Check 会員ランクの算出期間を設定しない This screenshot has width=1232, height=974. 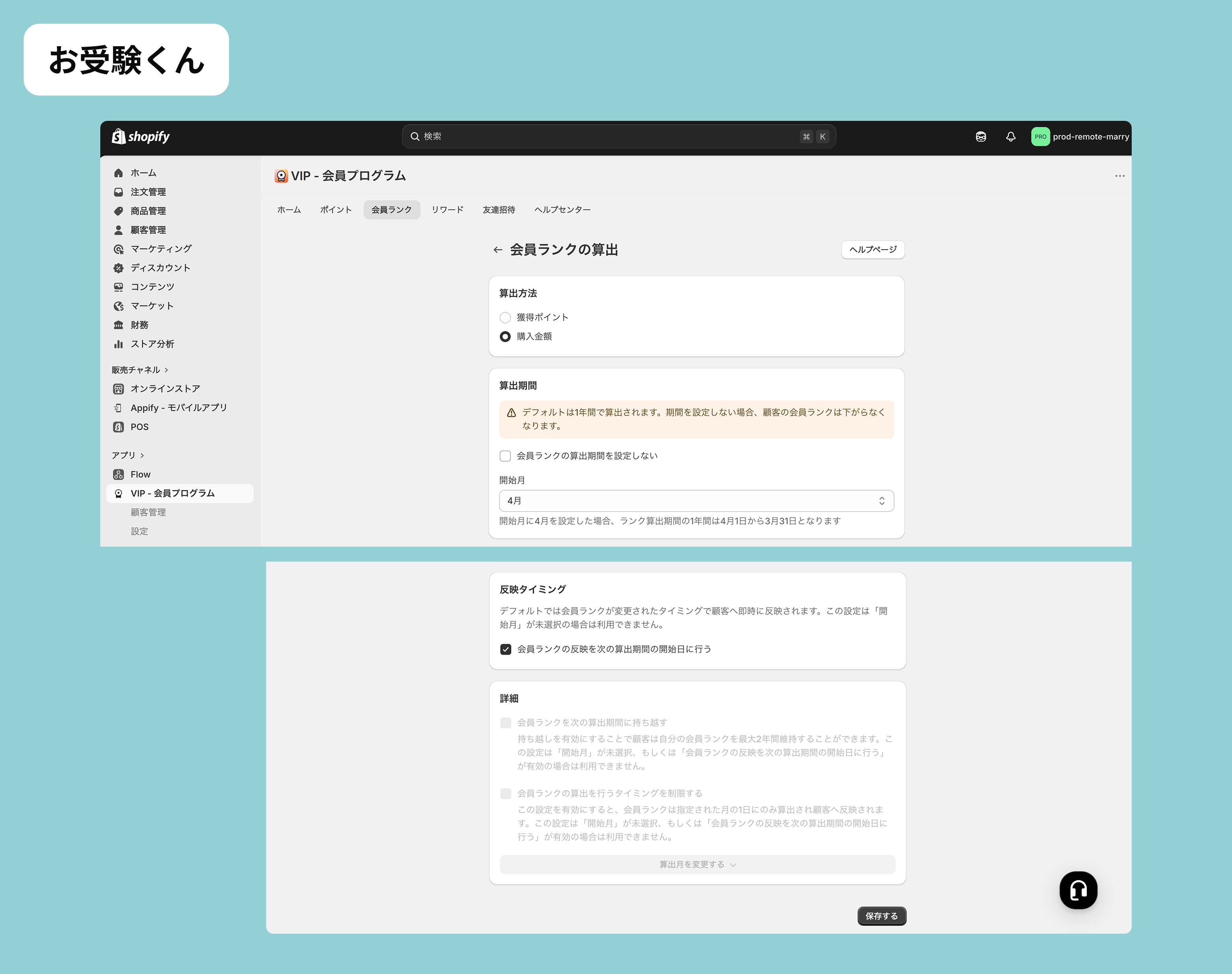505,456
